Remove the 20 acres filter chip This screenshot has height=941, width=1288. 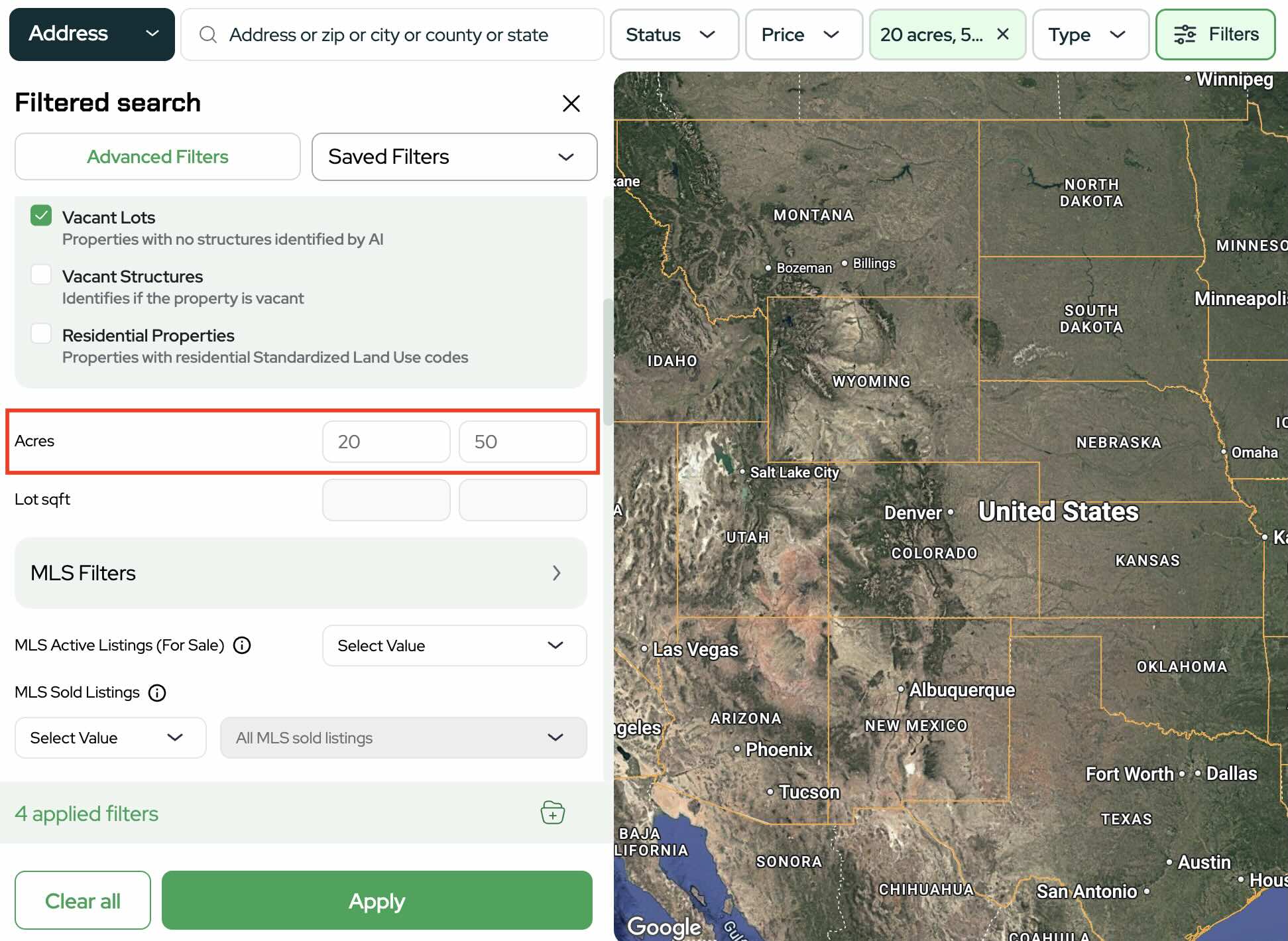click(1003, 34)
